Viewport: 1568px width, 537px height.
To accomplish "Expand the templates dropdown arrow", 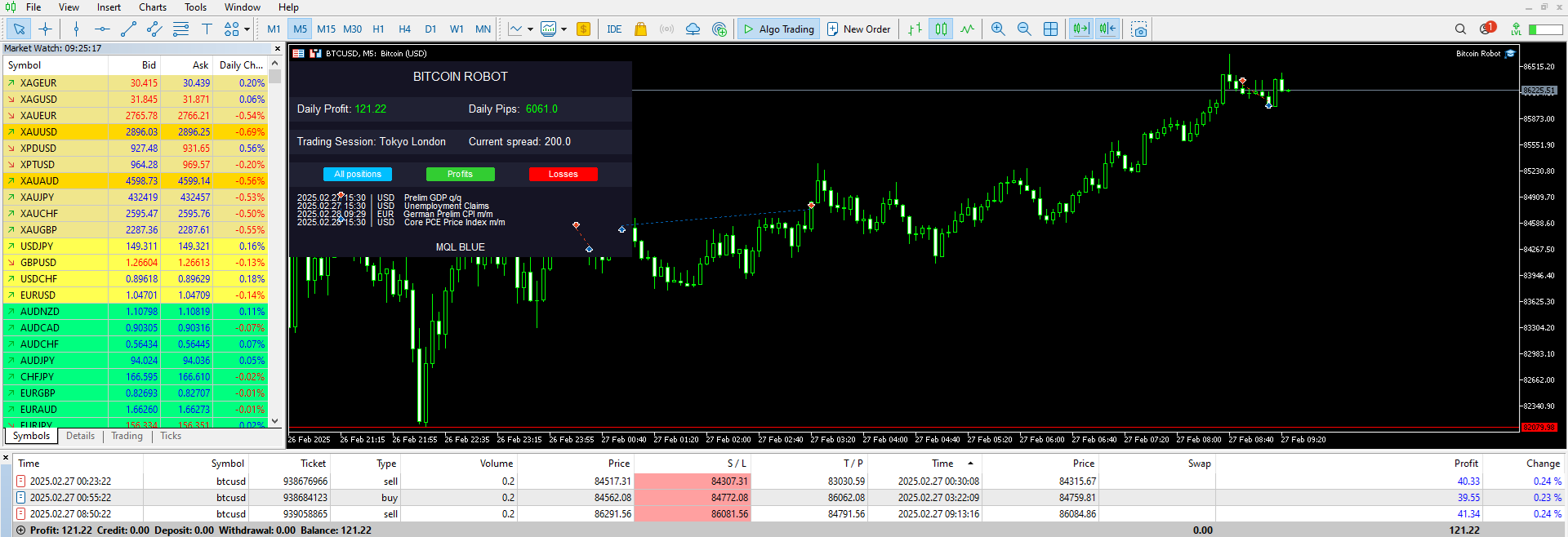I will [x=563, y=29].
